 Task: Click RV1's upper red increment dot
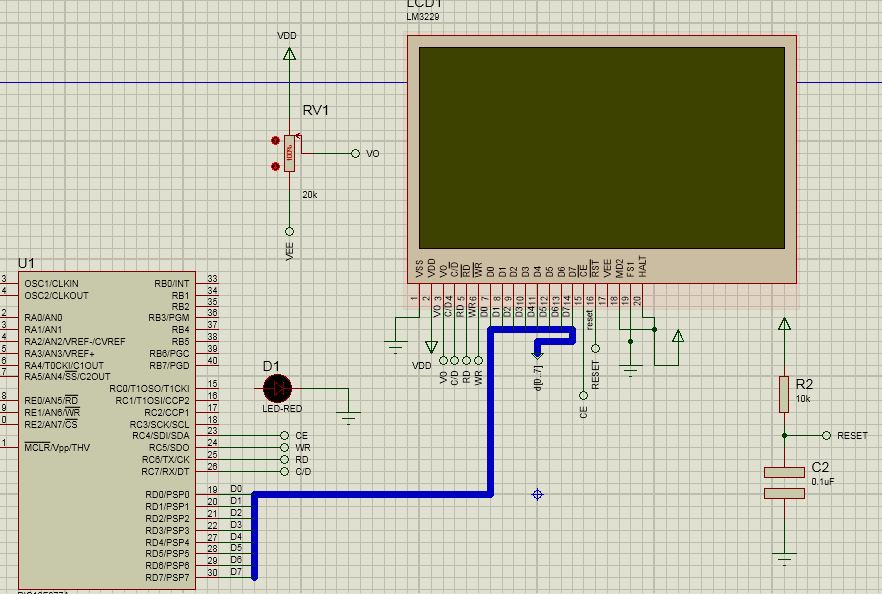[275, 141]
